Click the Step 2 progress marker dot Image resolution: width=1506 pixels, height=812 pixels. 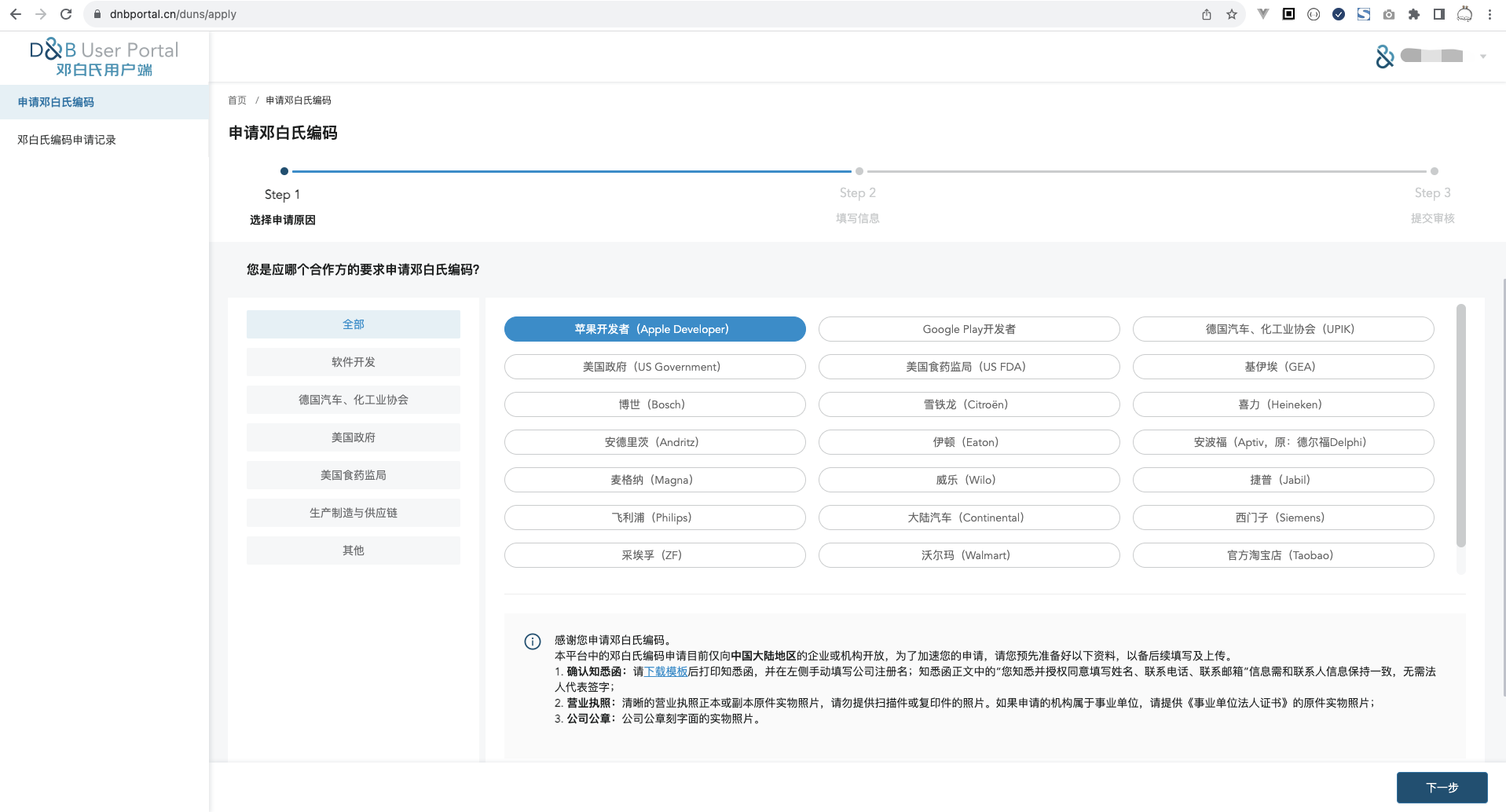pos(859,171)
